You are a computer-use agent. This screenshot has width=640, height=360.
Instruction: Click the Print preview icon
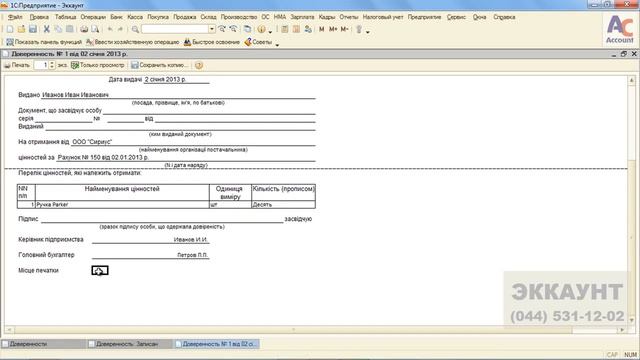95,29
